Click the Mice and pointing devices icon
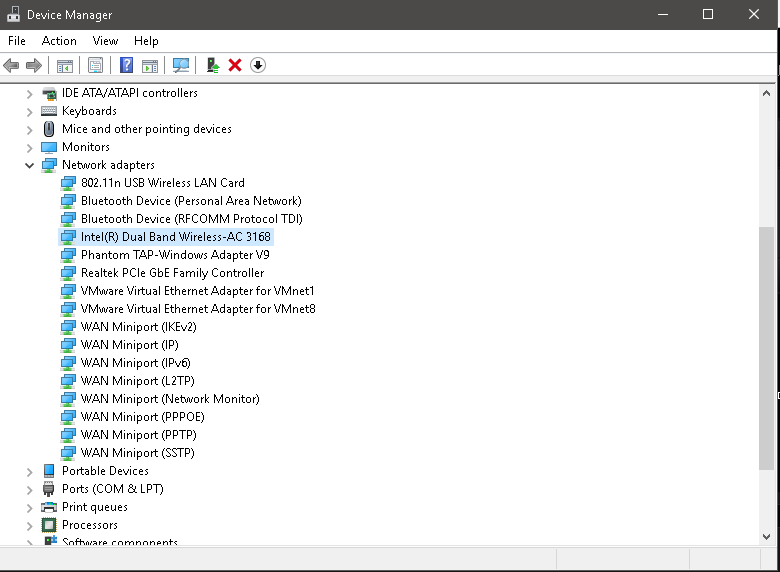Image resolution: width=780 pixels, height=572 pixels. tap(49, 129)
